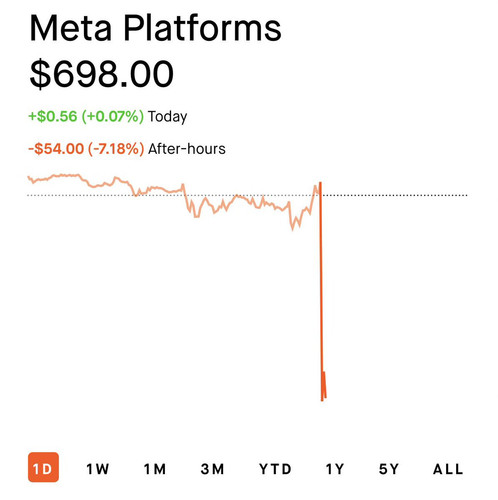
Task: Click the orange -$54.00 (-7.18%) change
Action: click(86, 149)
